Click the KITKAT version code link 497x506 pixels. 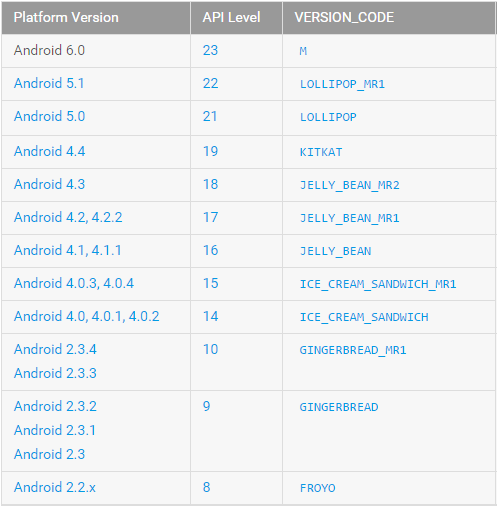tap(321, 152)
